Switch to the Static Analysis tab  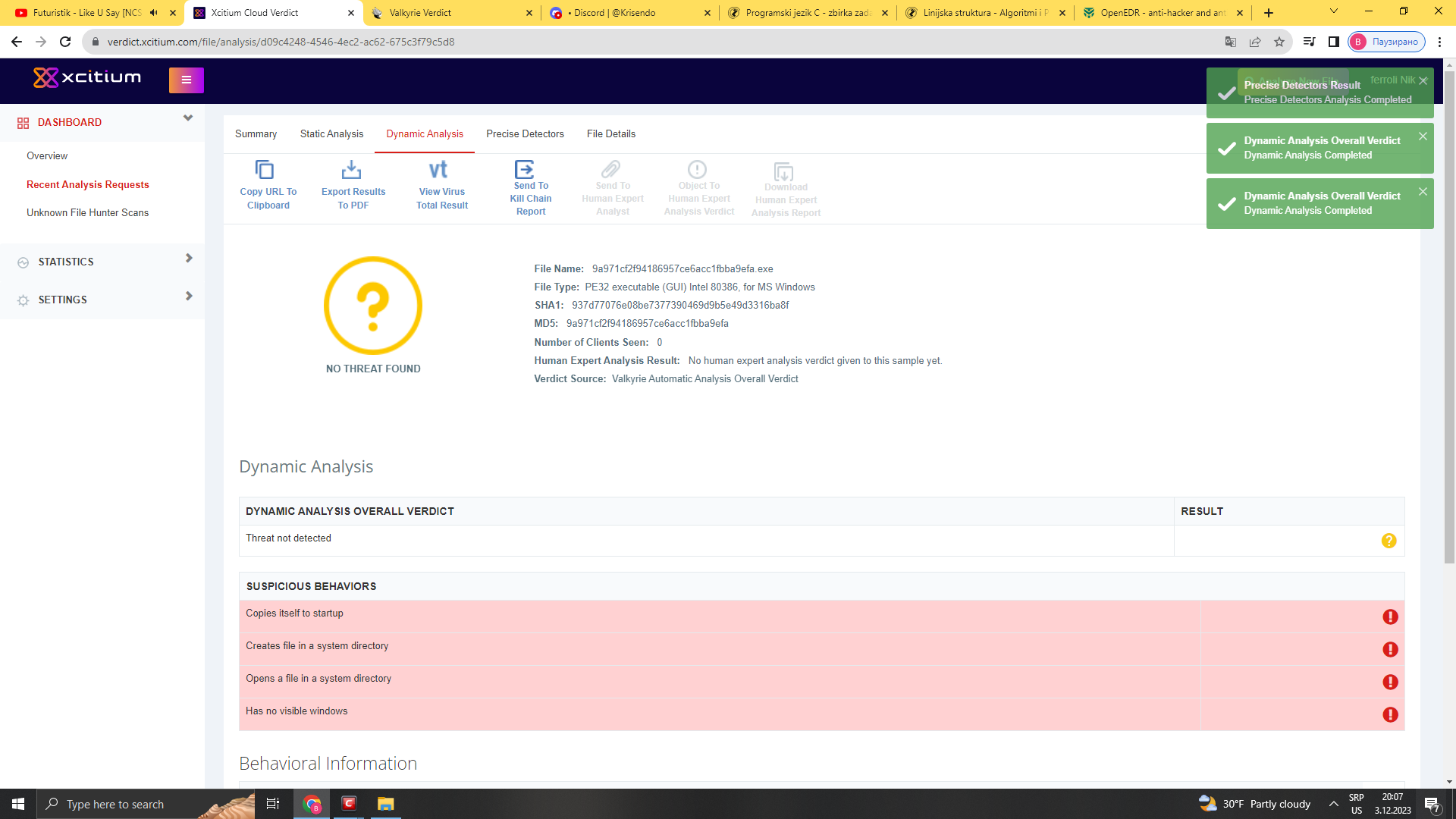[331, 134]
